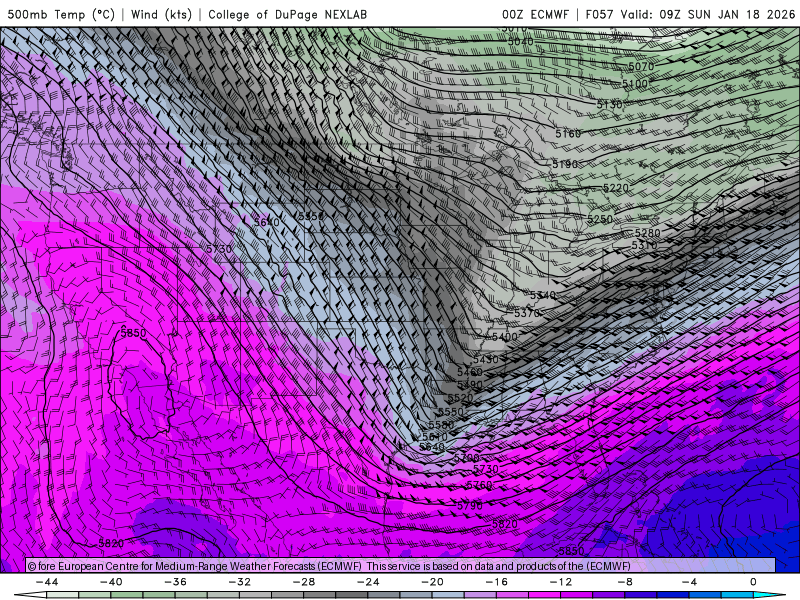Select the 5130 height contour label
Screen dimensions: 800x600
610,104
